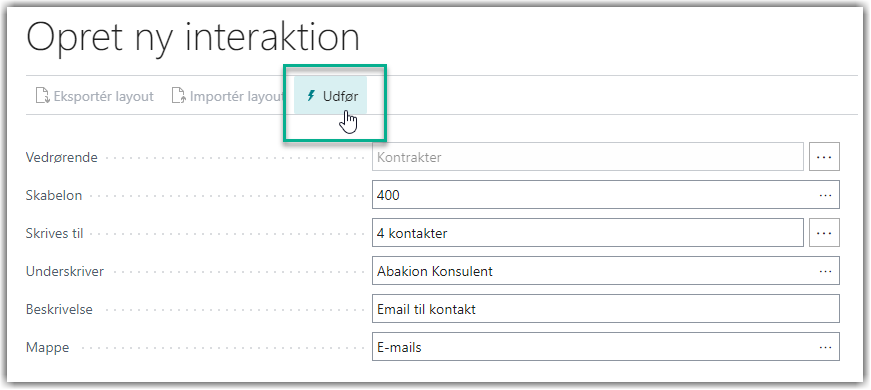The width and height of the screenshot is (871, 390).
Task: Click the Eksportér layout document icon
Action: click(43, 96)
